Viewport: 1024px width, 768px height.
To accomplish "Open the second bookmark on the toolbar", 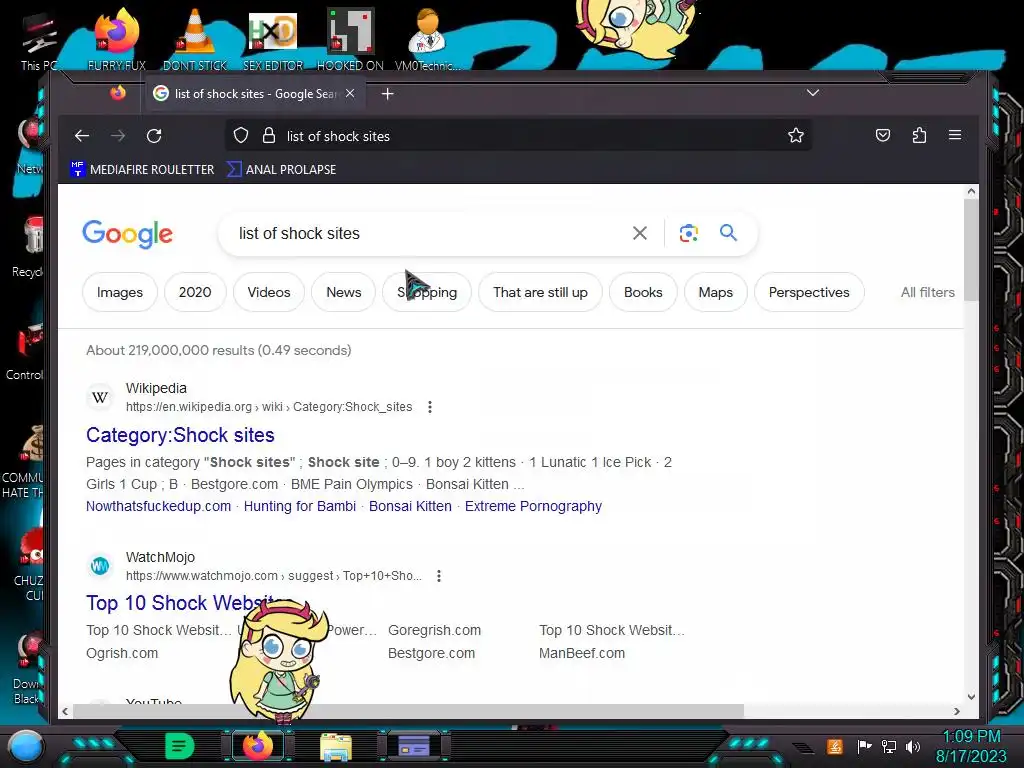I will (x=281, y=169).
